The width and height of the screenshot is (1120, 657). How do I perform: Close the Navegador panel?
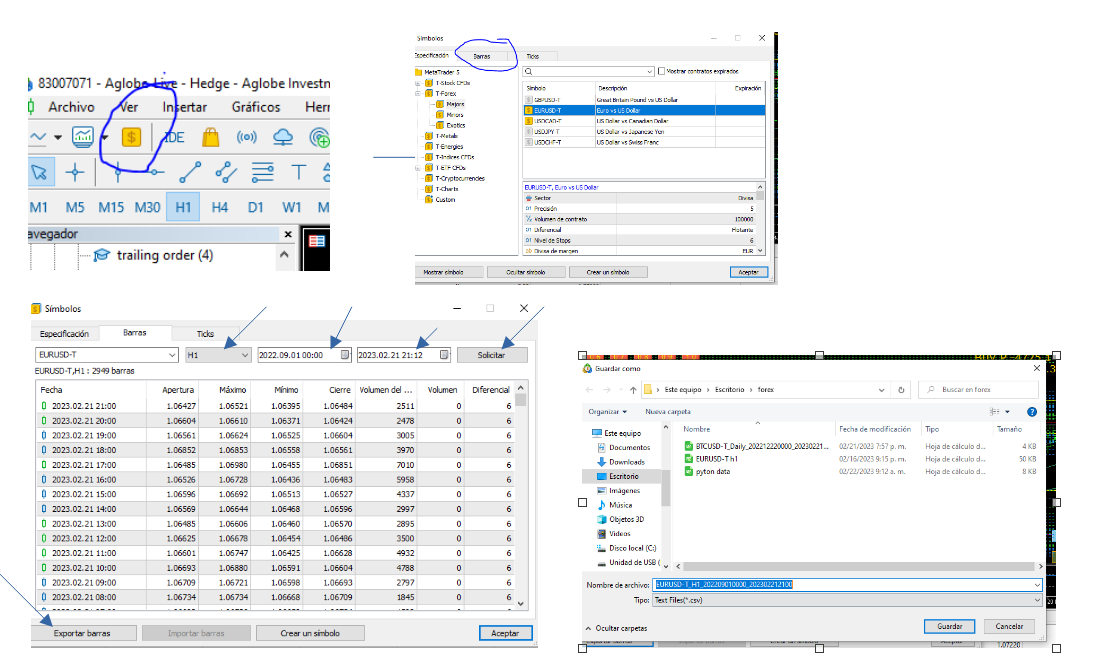[x=288, y=234]
